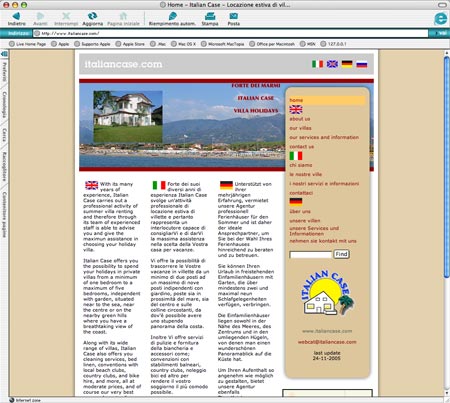Open Riempimento autom. autofill tool
450x403 pixels.
tap(172, 19)
